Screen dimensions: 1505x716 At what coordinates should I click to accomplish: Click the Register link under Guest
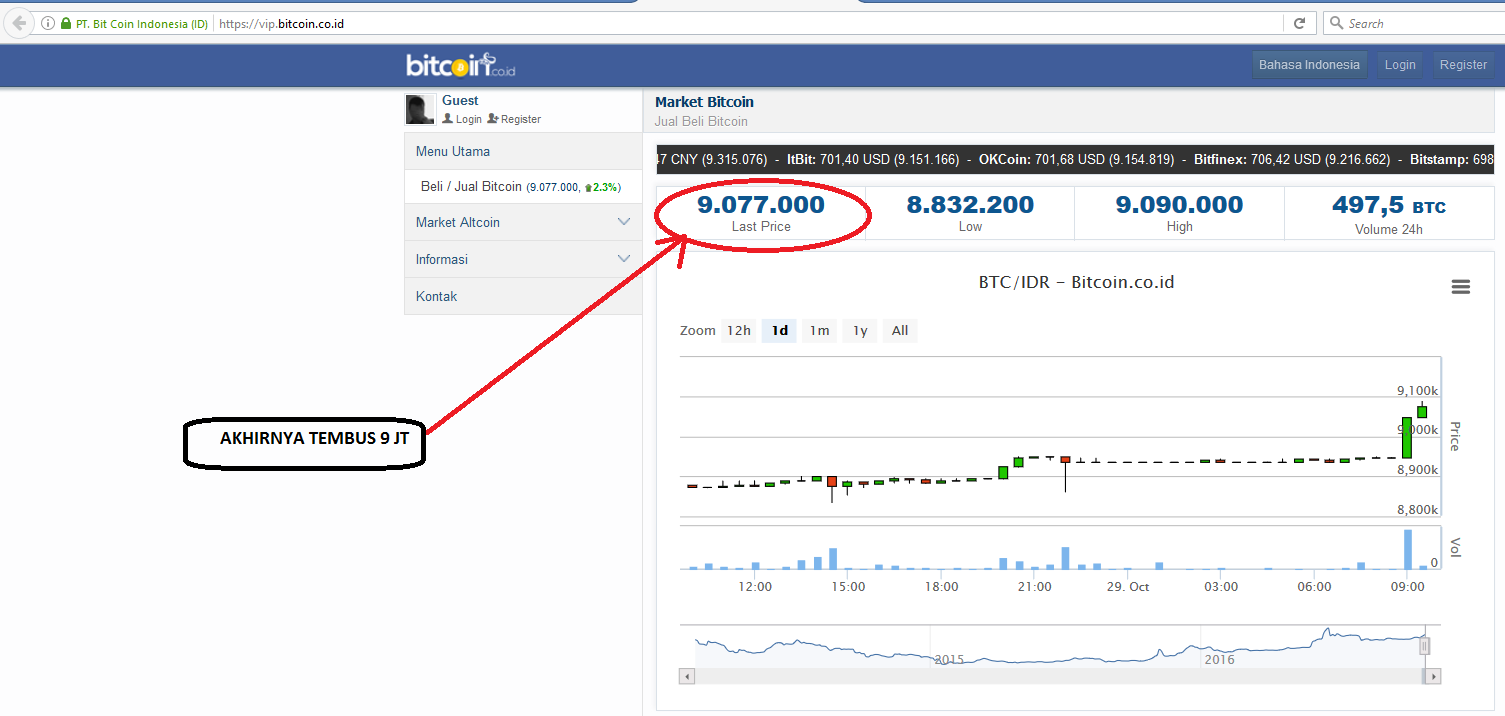[514, 119]
